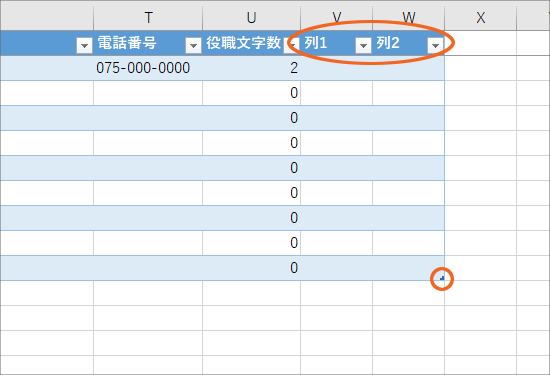Open filter dropdown left of 電話番号 header
550x375 pixels.
point(84,46)
